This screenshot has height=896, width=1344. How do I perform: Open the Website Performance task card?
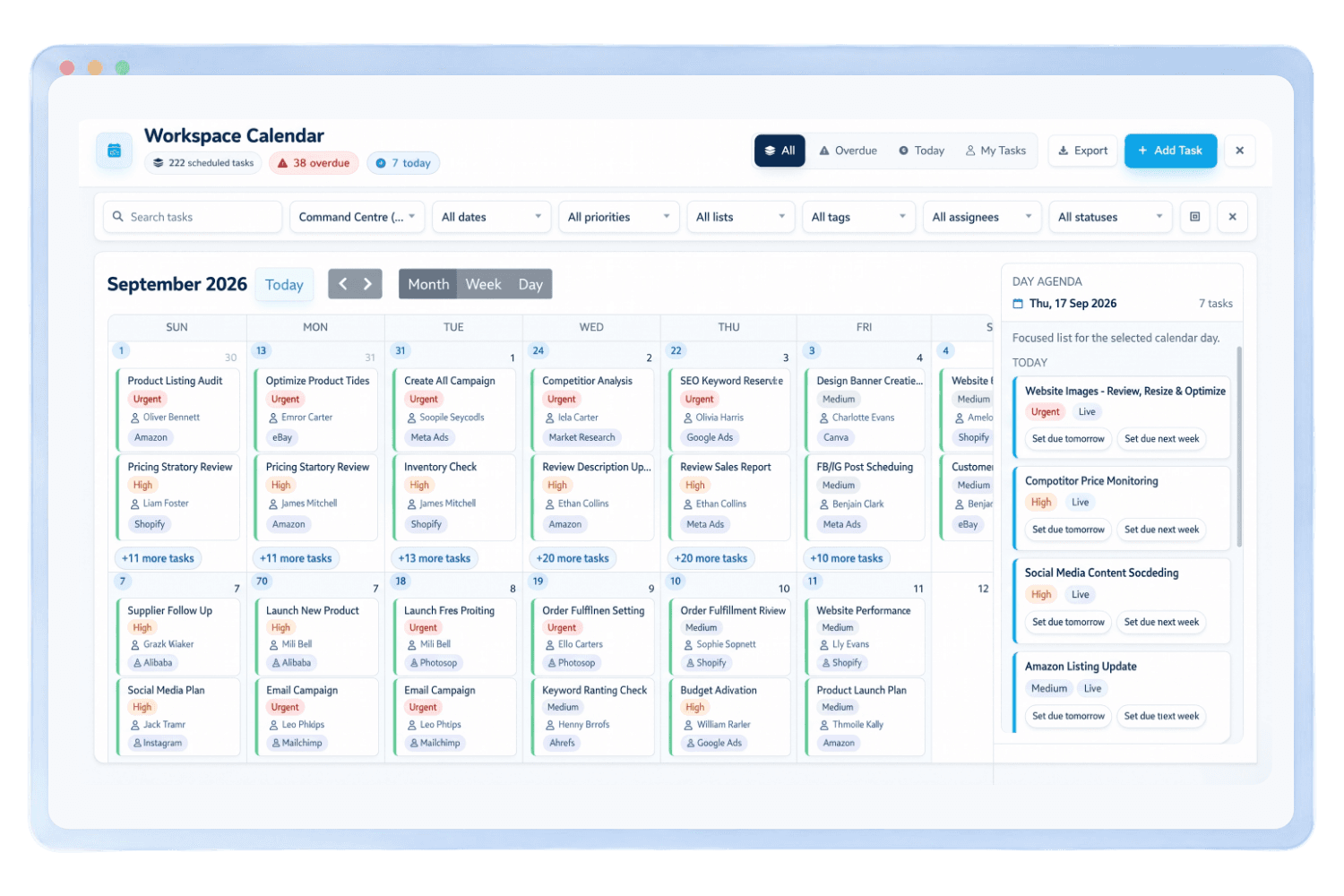866,636
